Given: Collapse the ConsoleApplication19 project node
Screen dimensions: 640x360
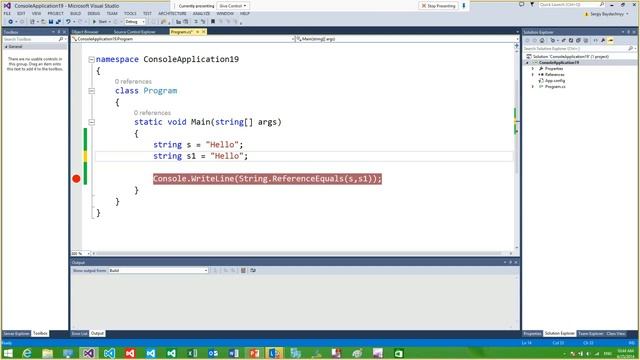Looking at the screenshot, I should (x=527, y=62).
